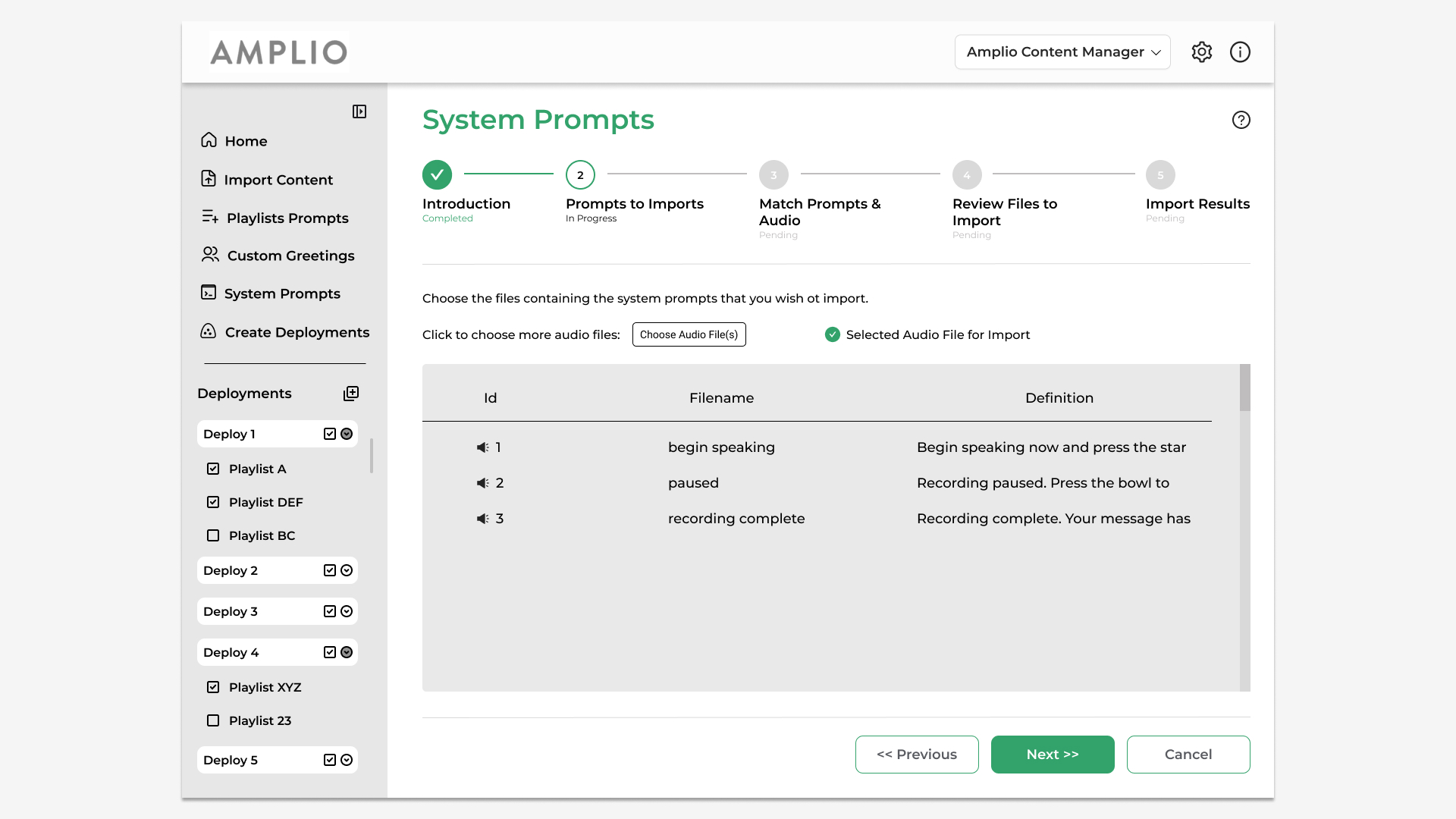Screen dimensions: 1456x819
Task: Click step 2 Prompts to Imports circle
Action: (x=580, y=174)
